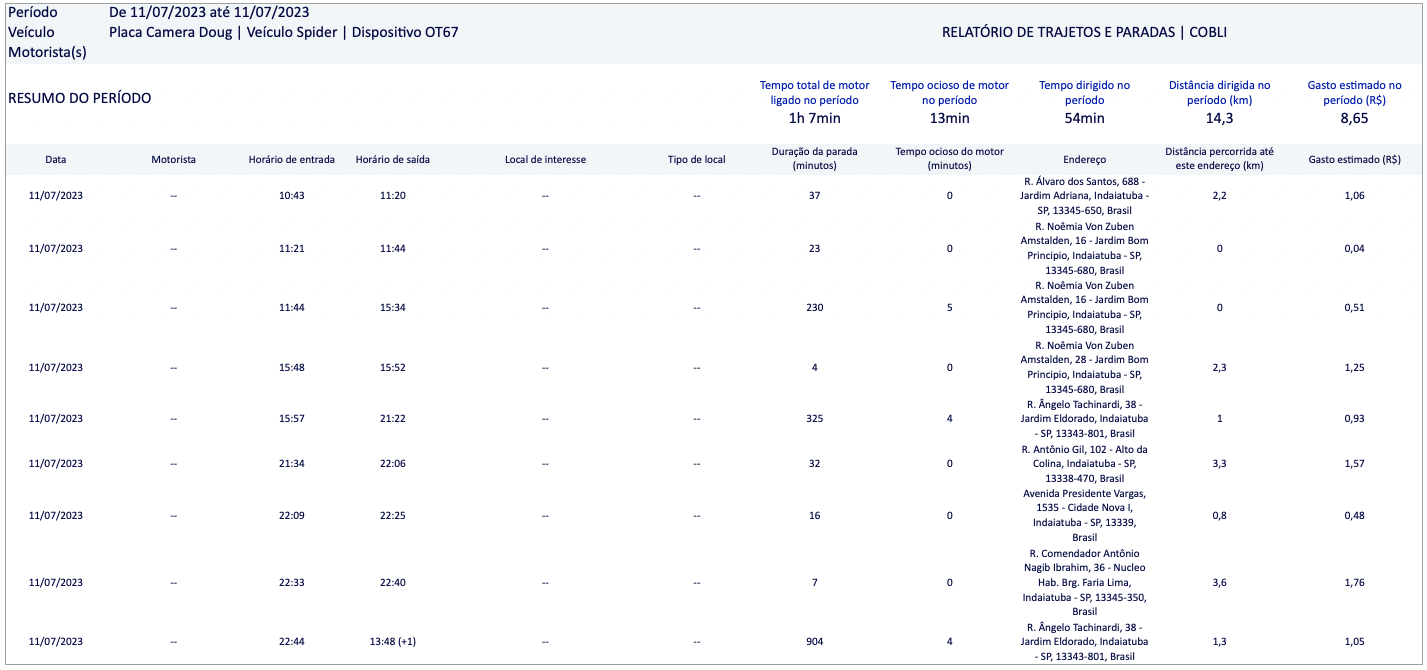Click the 'Horário de entrada' column header
The image size is (1427, 670).
[292, 159]
